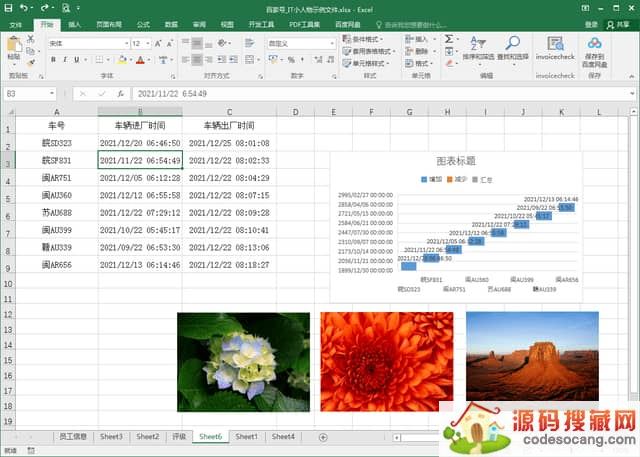
Task: Toggle Italic formatting
Action: pos(66,60)
